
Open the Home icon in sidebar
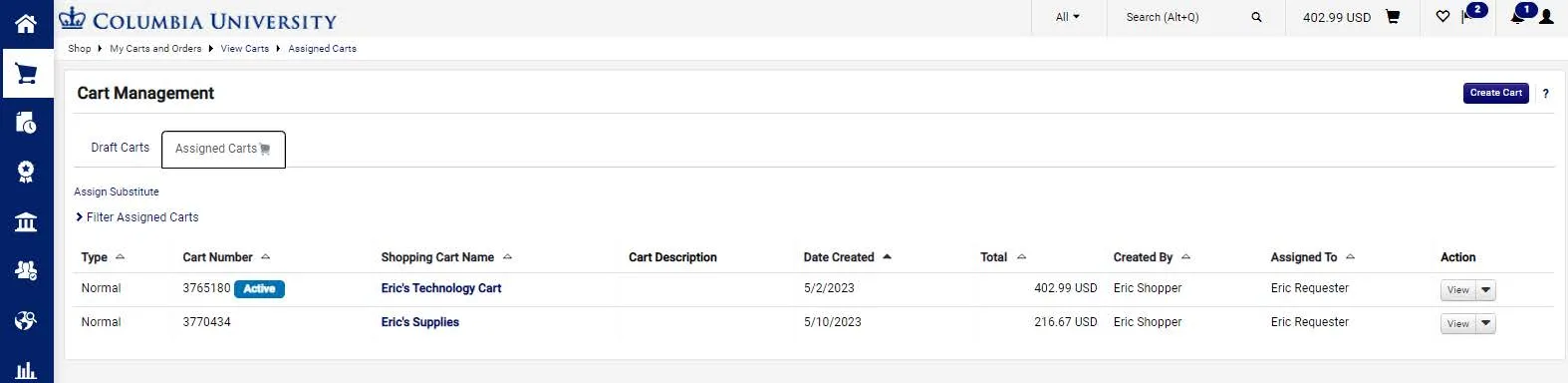pyautogui.click(x=26, y=23)
